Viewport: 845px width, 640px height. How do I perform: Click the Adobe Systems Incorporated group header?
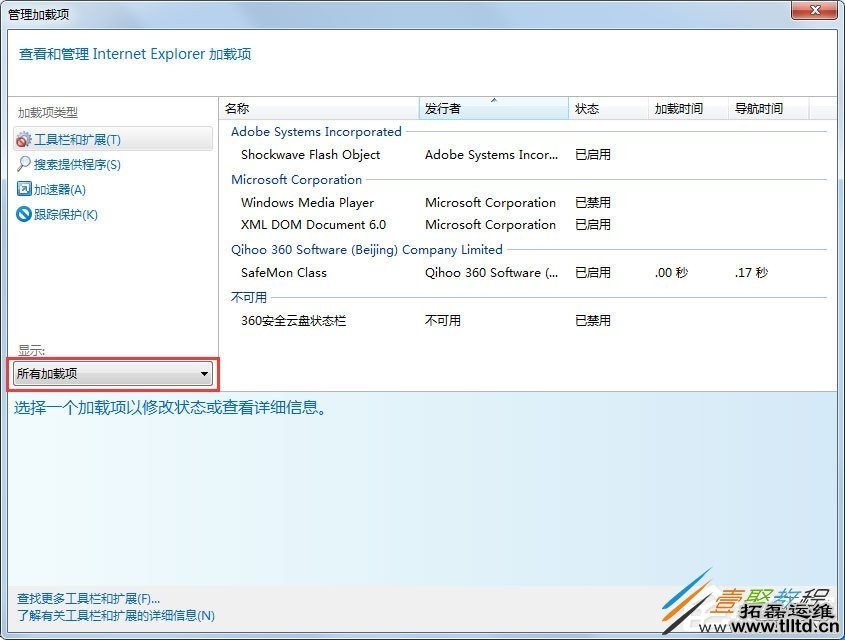click(x=316, y=131)
